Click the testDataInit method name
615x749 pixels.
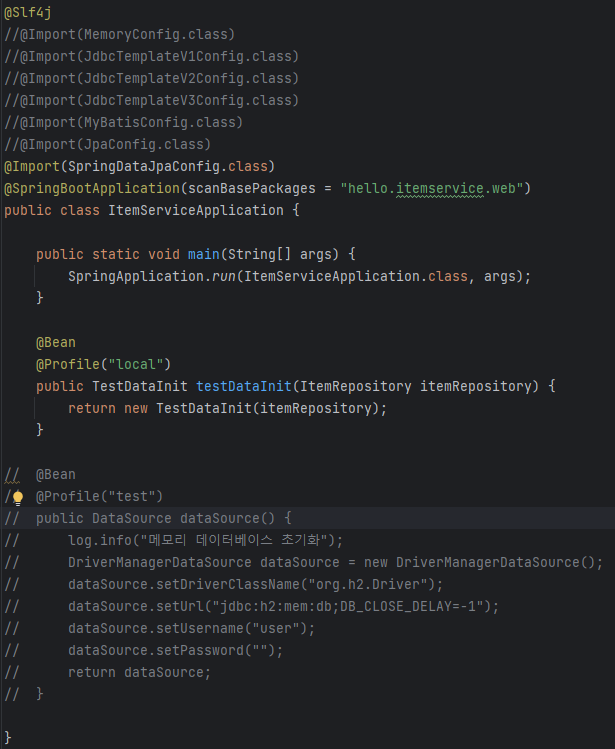(x=244, y=386)
